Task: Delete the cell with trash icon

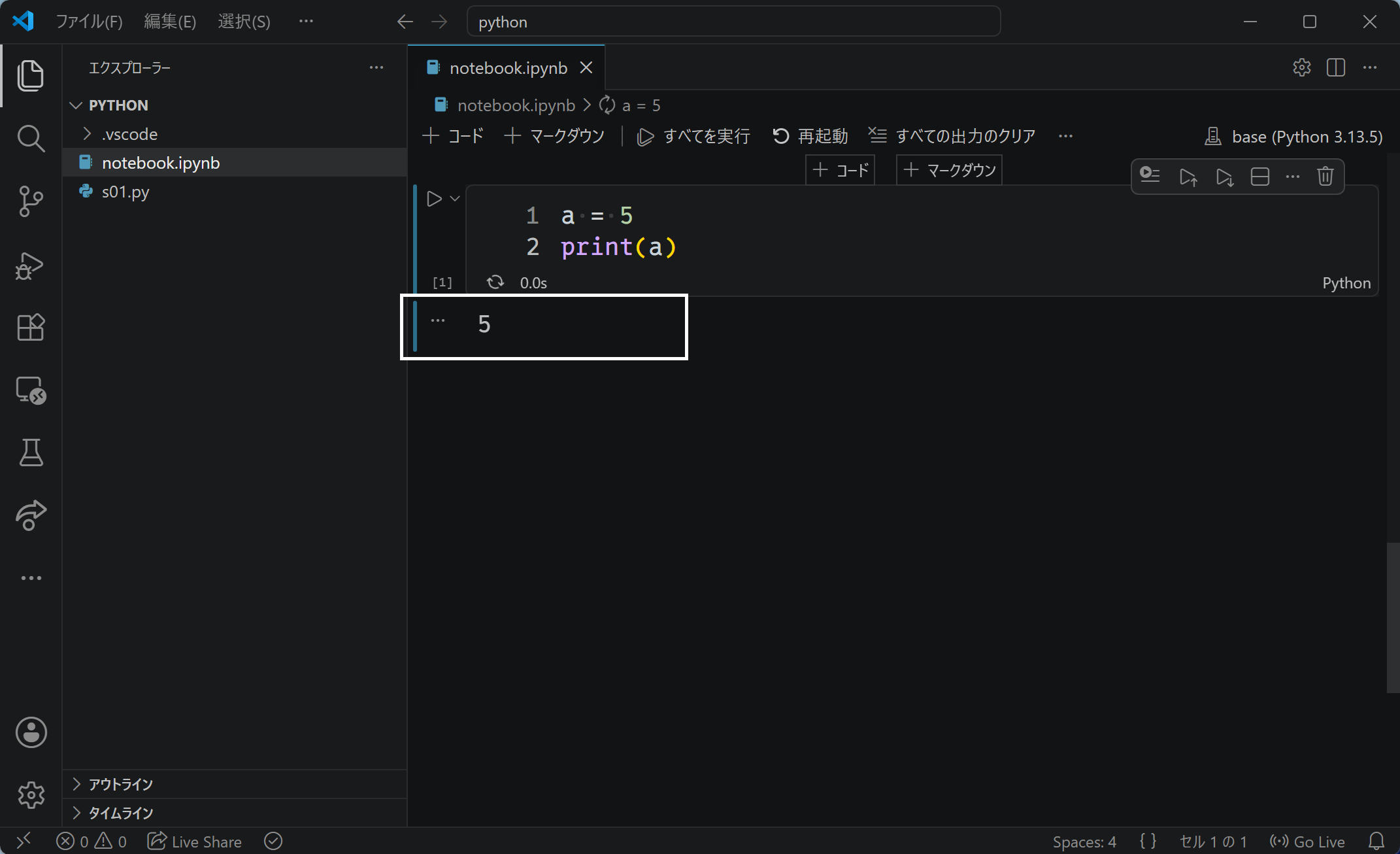Action: 1325,177
